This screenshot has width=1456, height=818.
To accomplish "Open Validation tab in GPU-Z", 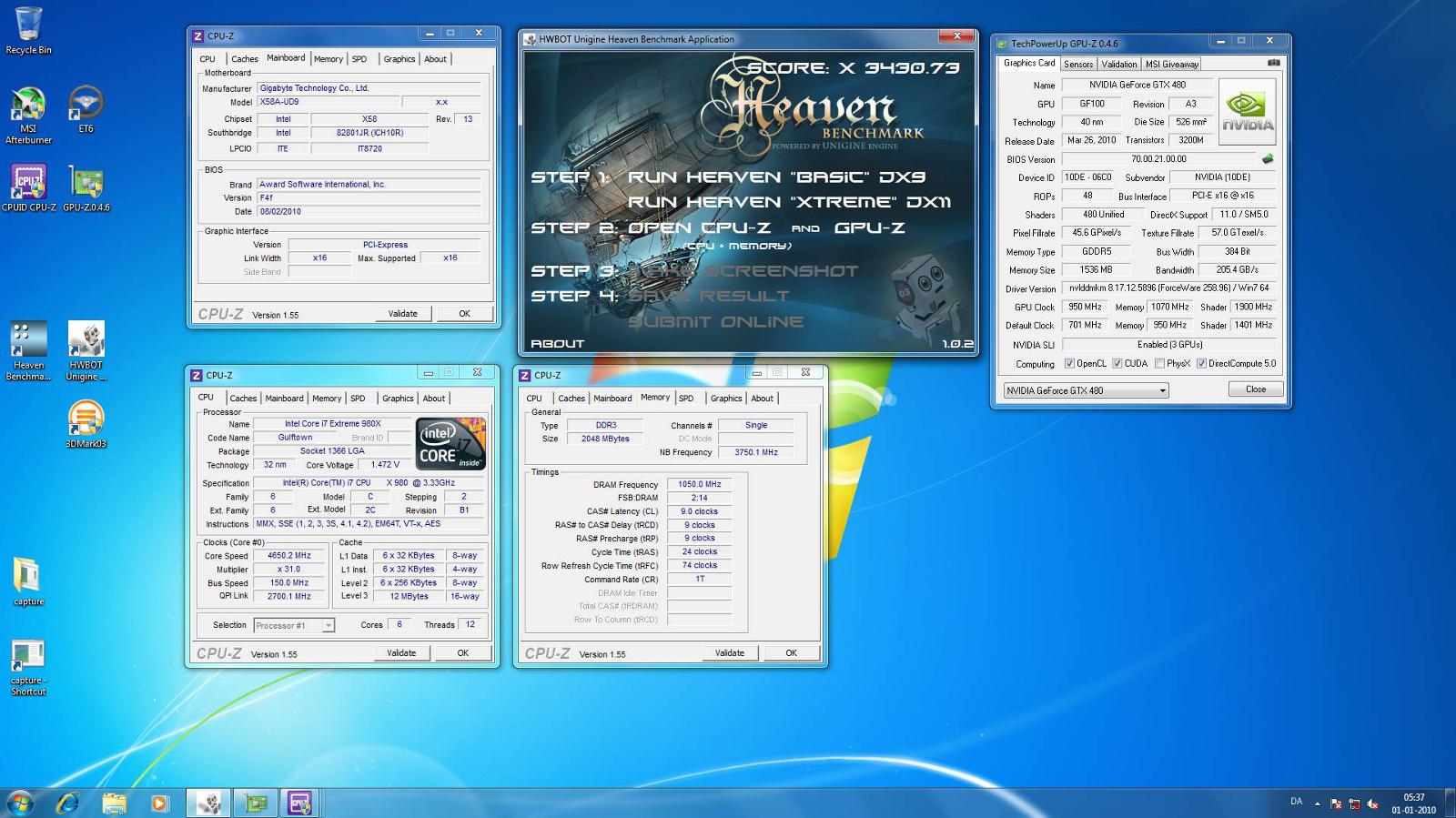I will coord(1118,65).
